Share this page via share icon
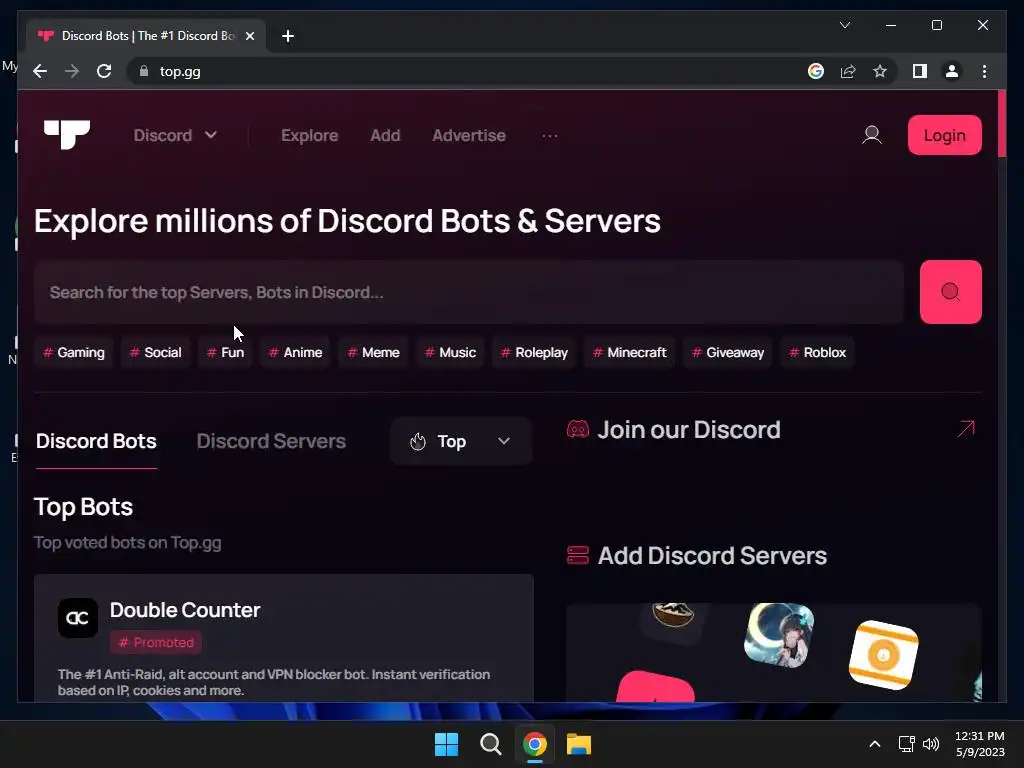This screenshot has height=768, width=1024. pos(848,71)
